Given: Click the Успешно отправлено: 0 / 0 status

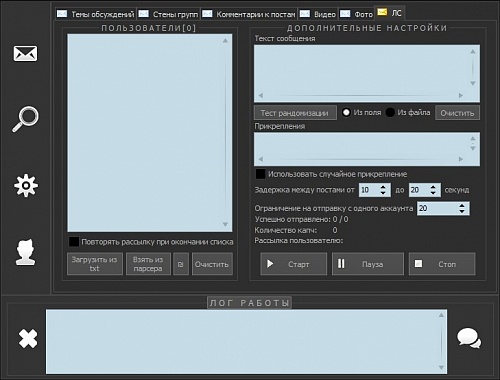Looking at the screenshot, I should [301, 219].
